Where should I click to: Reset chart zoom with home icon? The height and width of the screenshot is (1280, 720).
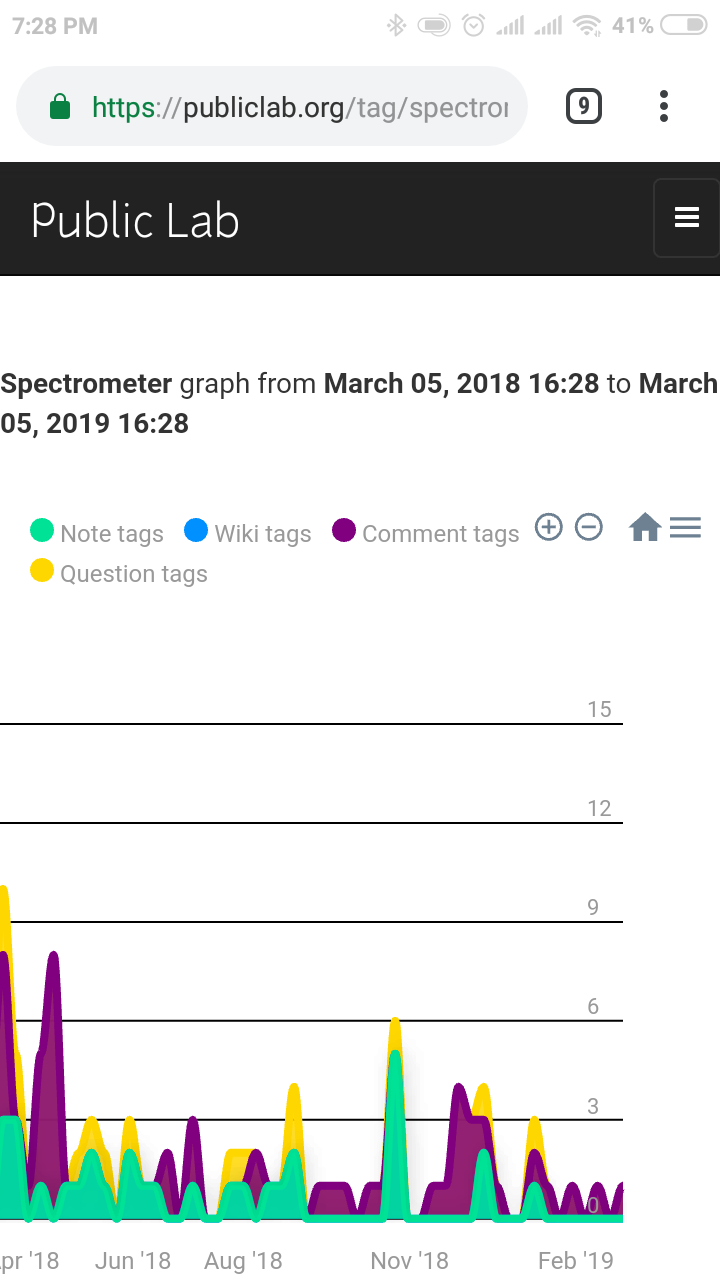pyautogui.click(x=645, y=527)
